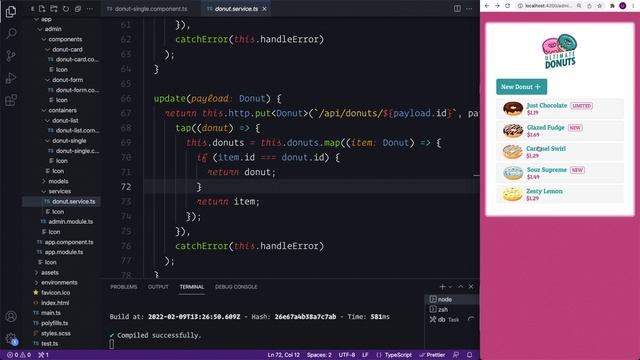Refresh the Explorer file tree
This screenshot has width=640, height=360.
[66, 9]
